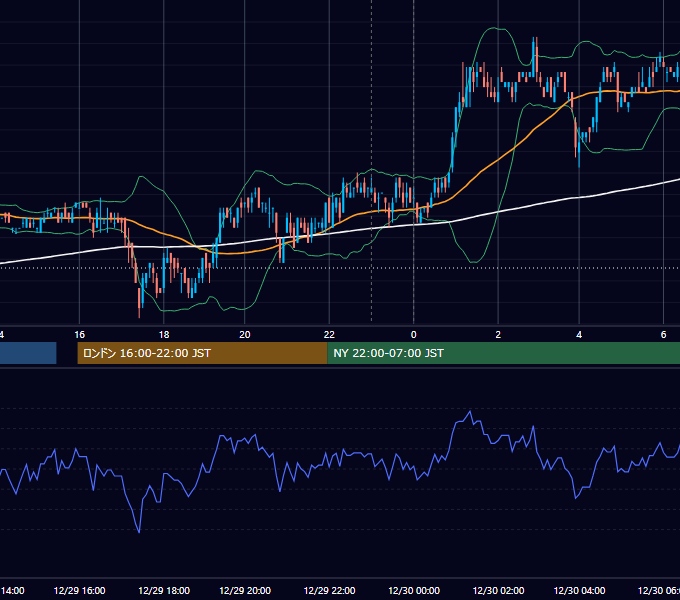Click the "16" hour label on the price chart axis
This screenshot has width=680, height=600.
pos(79,335)
